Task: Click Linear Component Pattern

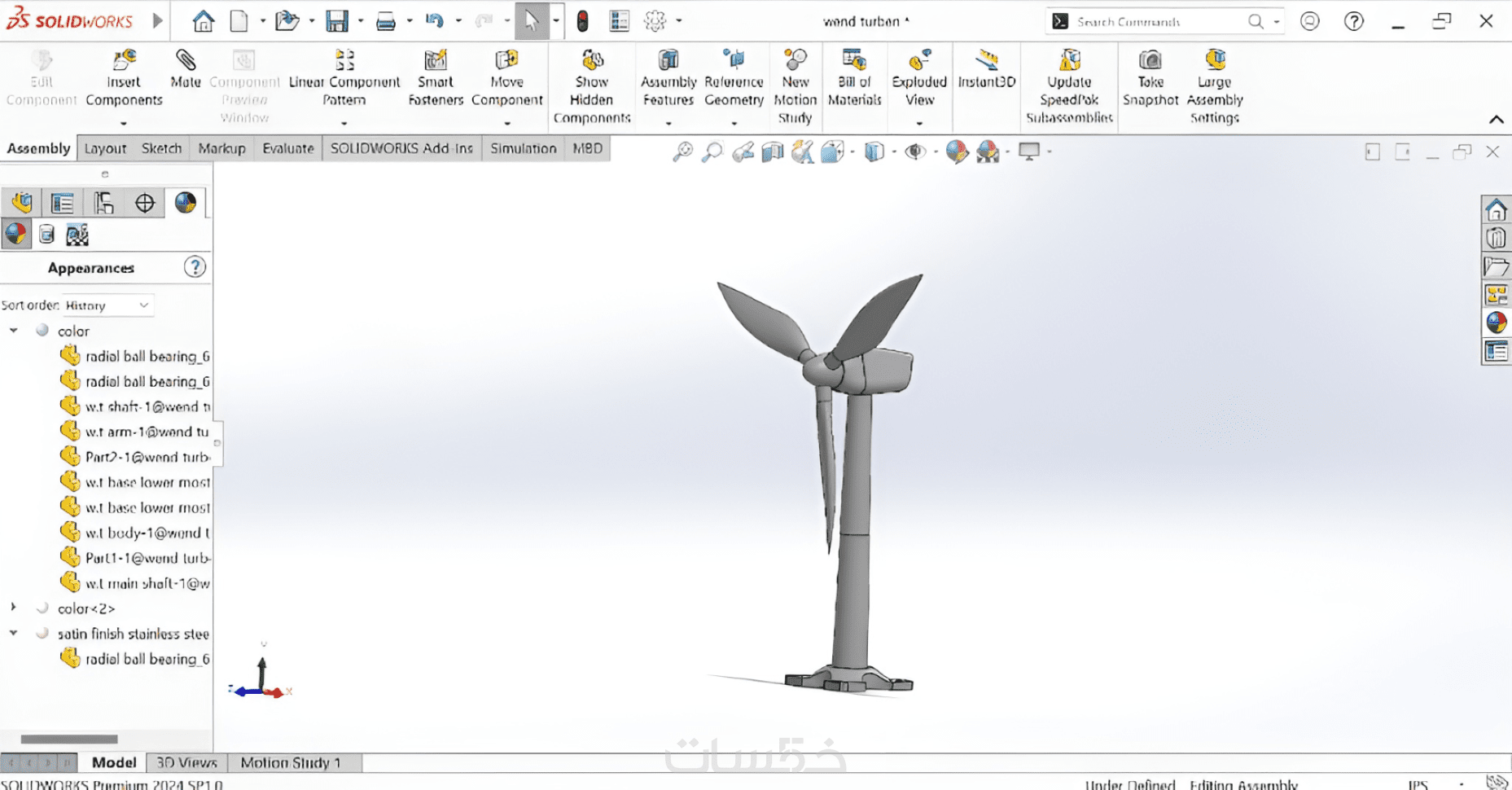Action: point(344,80)
